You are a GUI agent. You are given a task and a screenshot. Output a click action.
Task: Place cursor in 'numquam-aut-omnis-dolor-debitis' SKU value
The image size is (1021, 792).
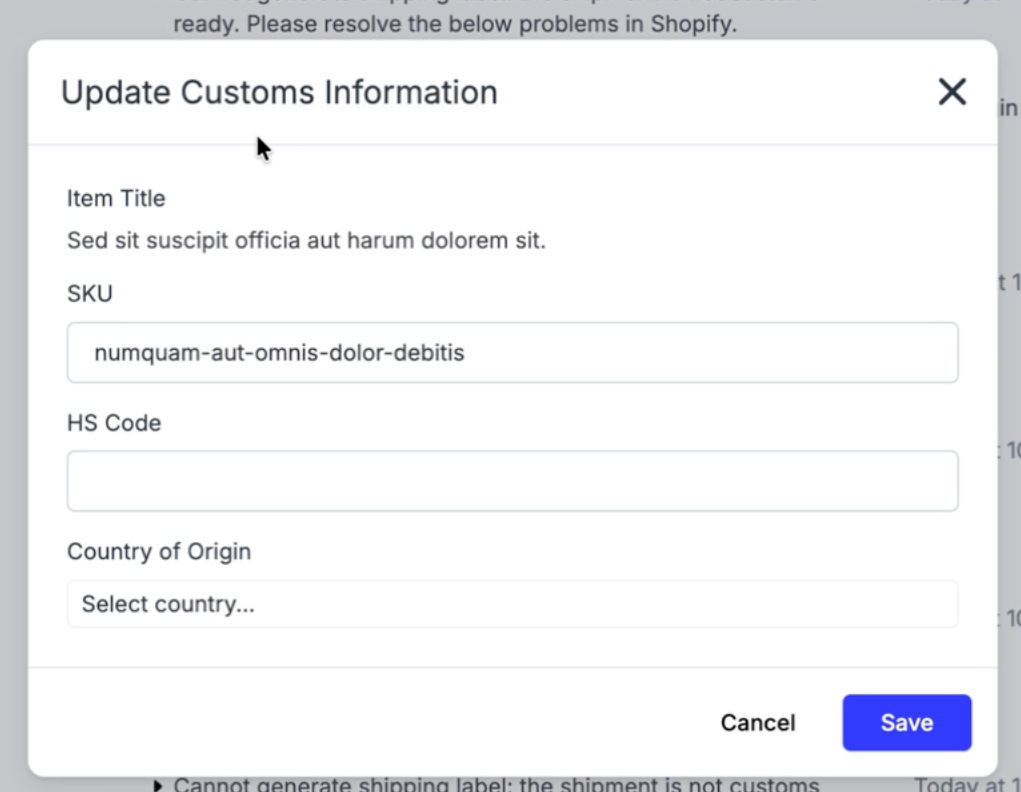[x=279, y=353]
